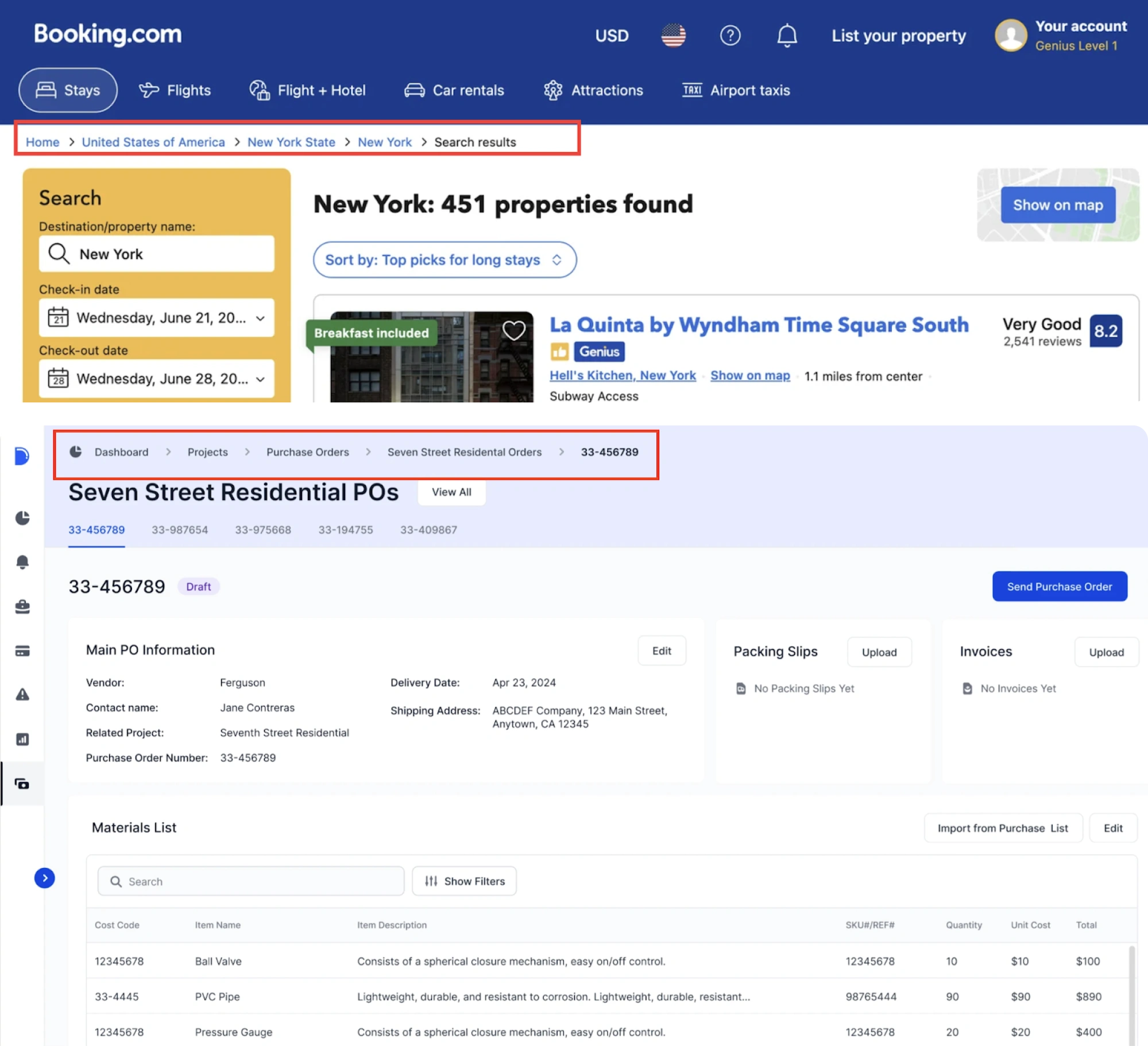The width and height of the screenshot is (1148, 1046).
Task: Open the currency selector showing USD
Action: pyautogui.click(x=612, y=35)
